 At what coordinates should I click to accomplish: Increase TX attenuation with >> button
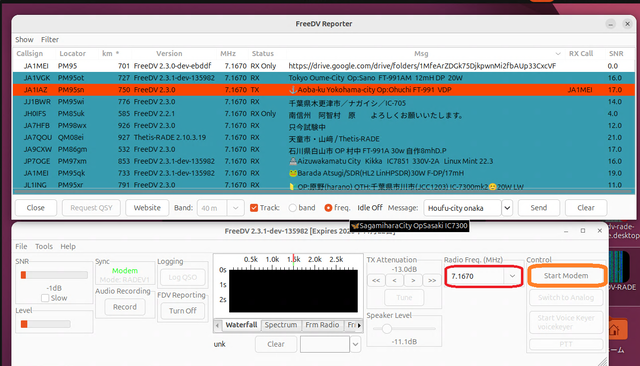tap(432, 280)
